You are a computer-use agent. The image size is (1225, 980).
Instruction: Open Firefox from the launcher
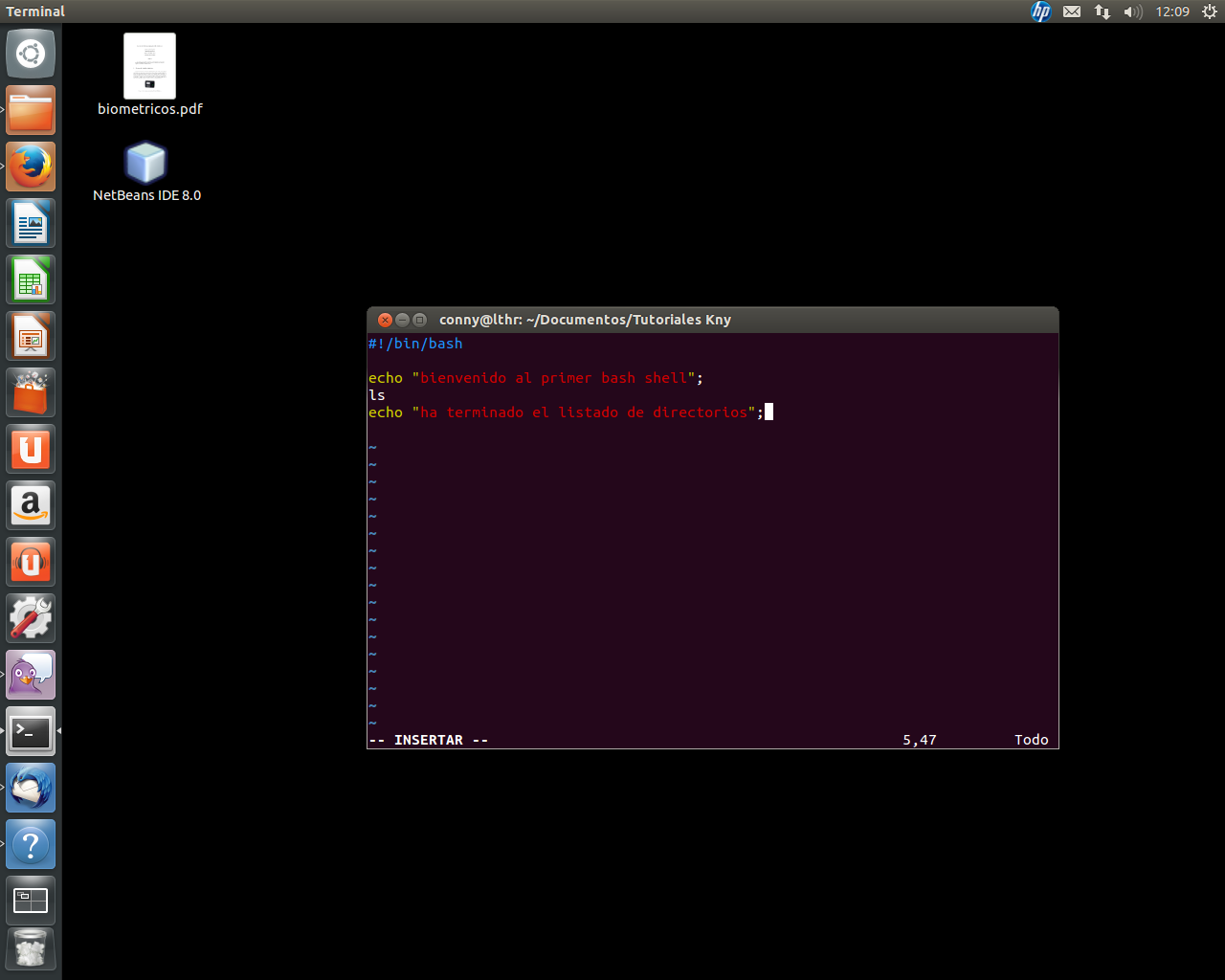[x=31, y=166]
